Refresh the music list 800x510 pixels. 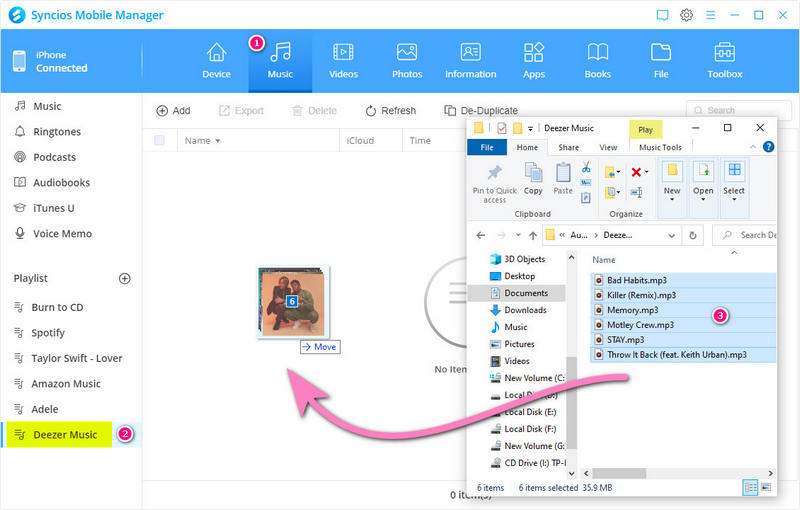(391, 111)
